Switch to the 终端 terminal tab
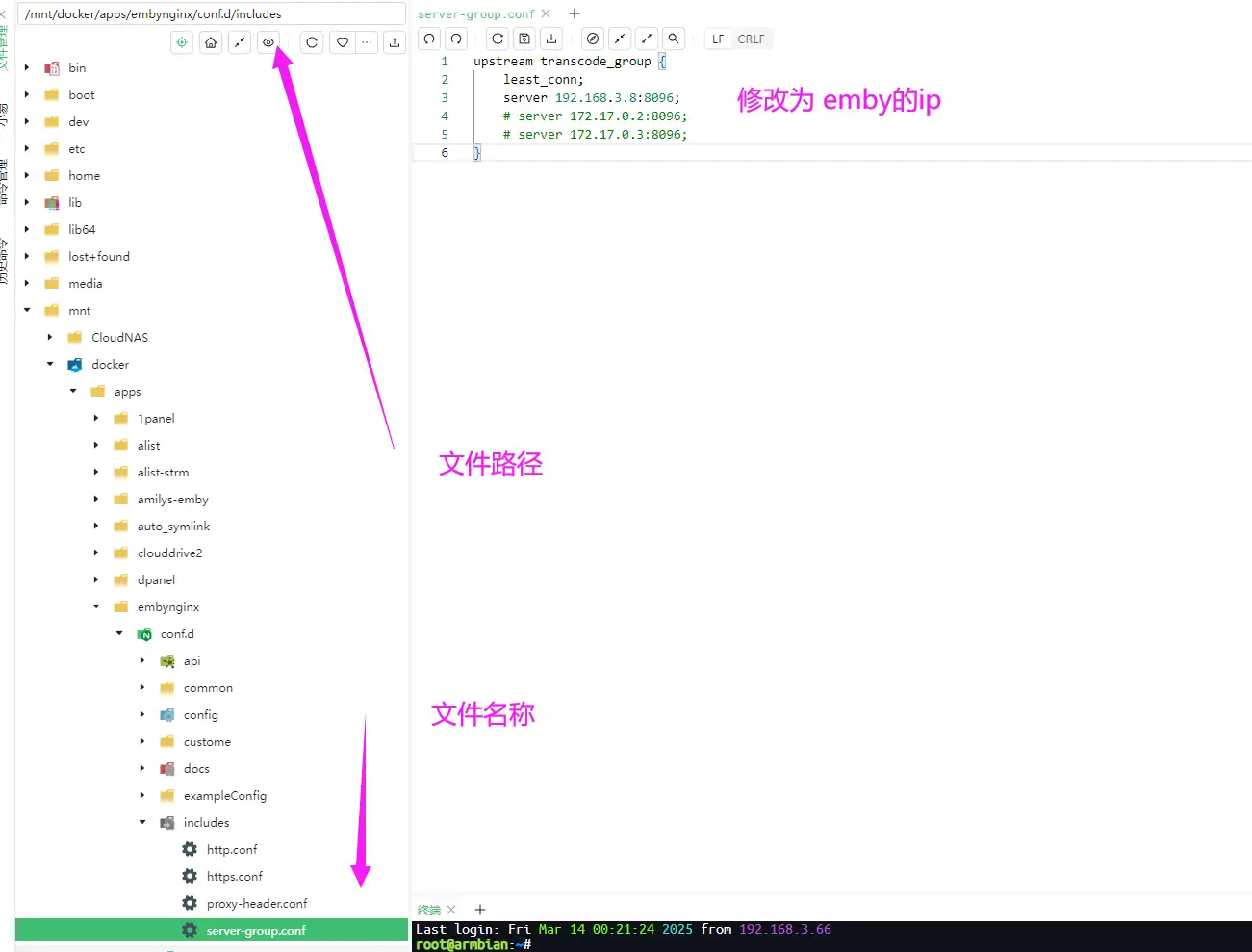Viewport: 1252px width, 952px height. tap(428, 909)
